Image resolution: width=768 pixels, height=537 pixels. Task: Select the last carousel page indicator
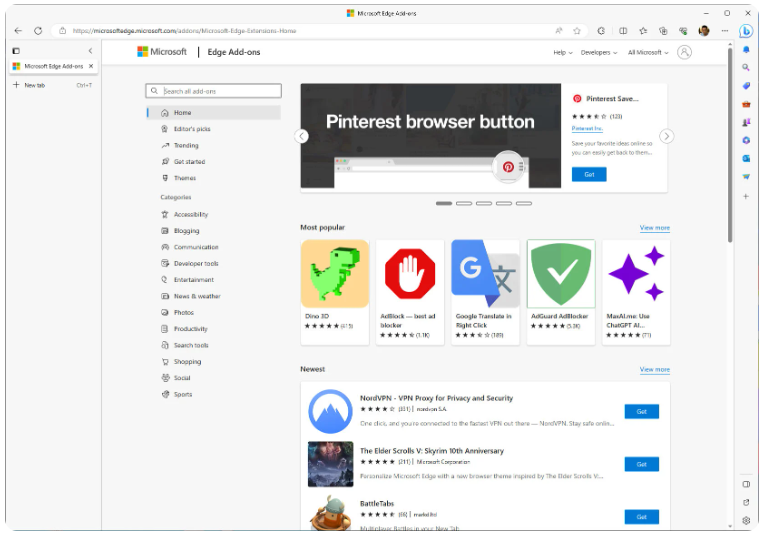pos(523,203)
